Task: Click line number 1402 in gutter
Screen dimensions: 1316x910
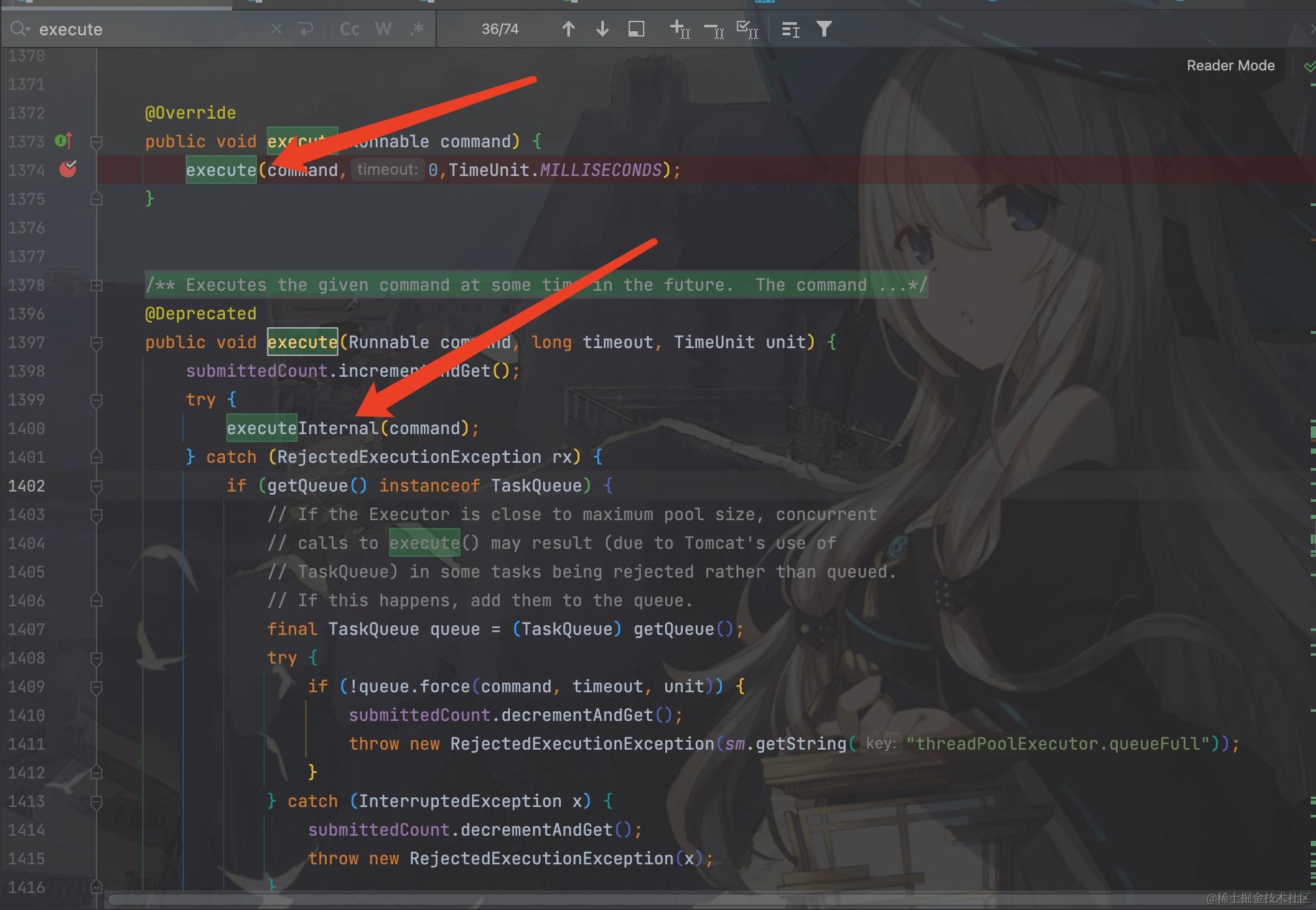Action: point(27,486)
